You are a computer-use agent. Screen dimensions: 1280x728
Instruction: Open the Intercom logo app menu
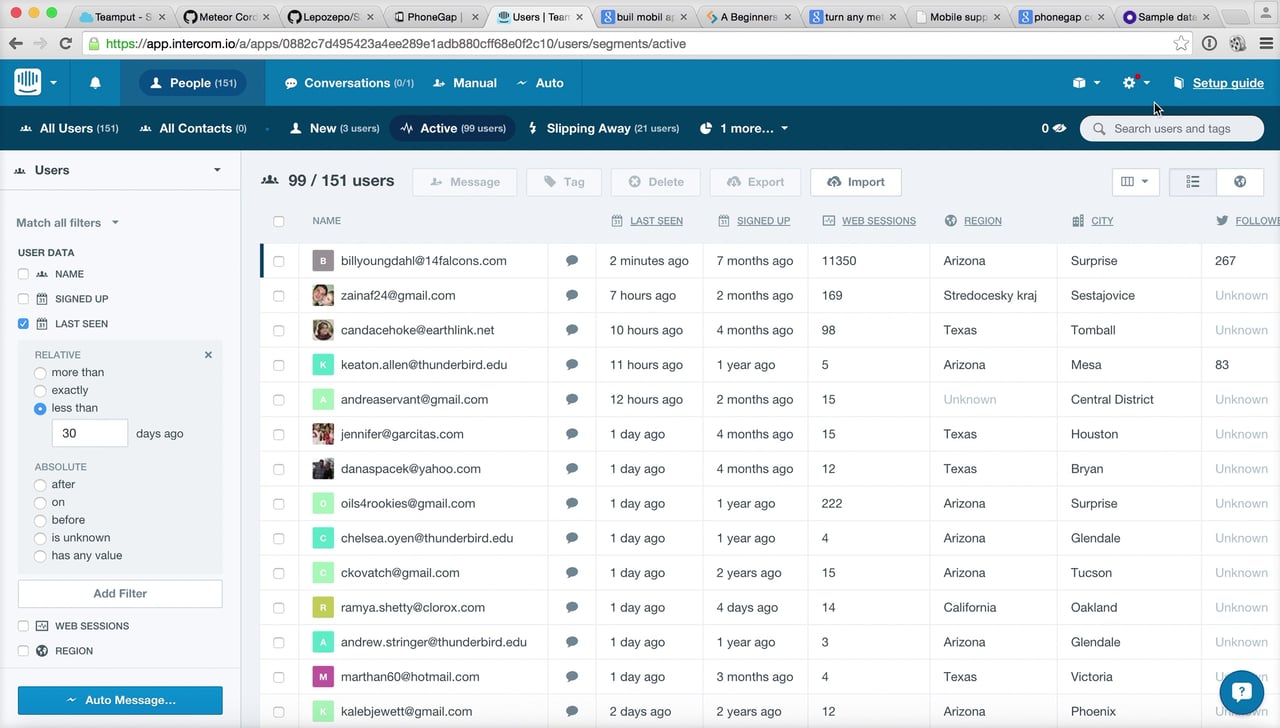tap(35, 83)
